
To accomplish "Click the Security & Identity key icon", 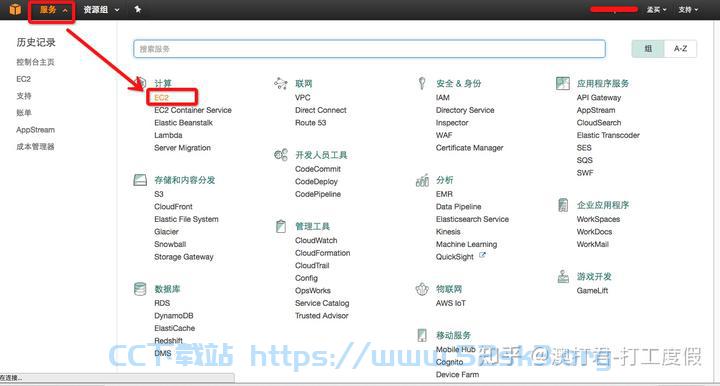I will pyautogui.click(x=422, y=83).
